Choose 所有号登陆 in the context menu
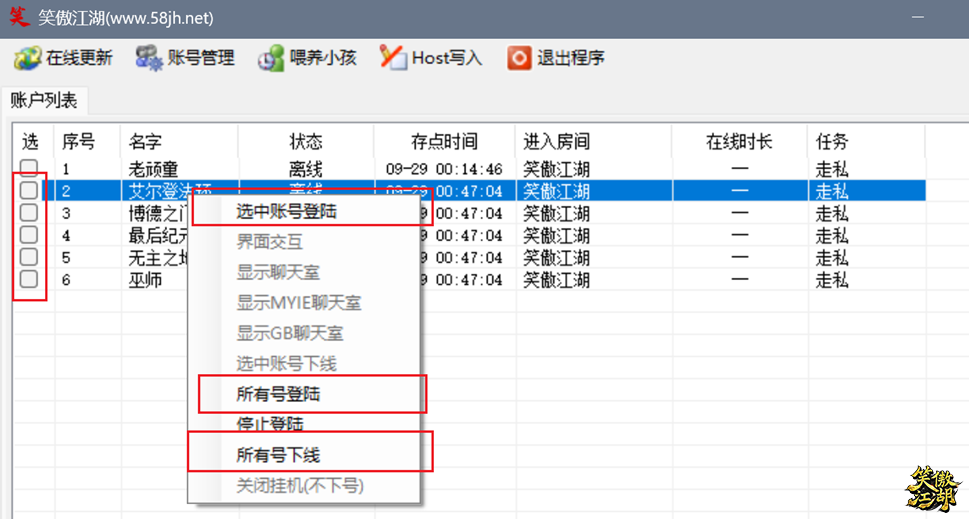969x519 pixels. pos(278,394)
